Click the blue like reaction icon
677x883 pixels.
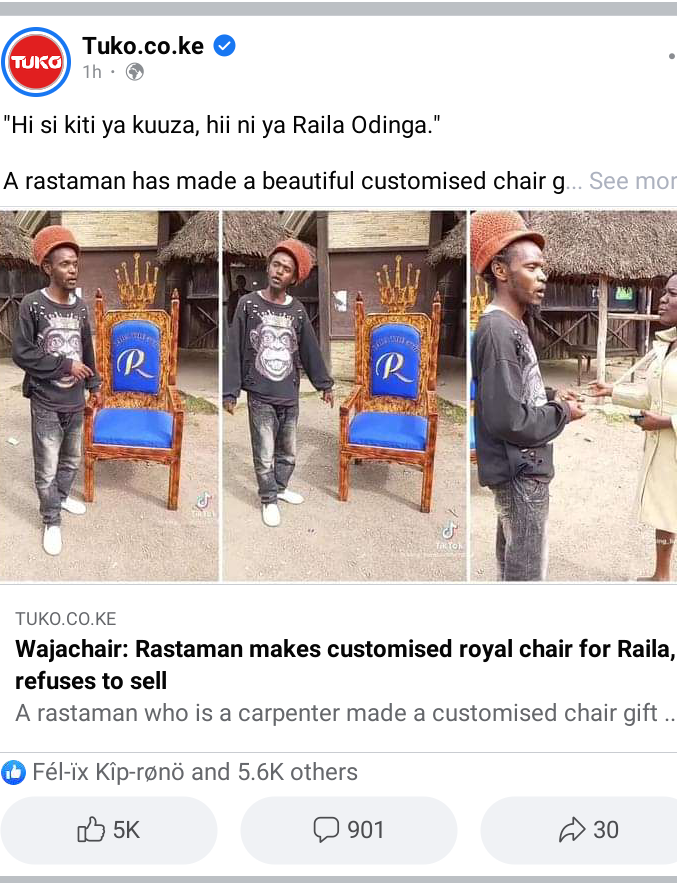(x=14, y=772)
